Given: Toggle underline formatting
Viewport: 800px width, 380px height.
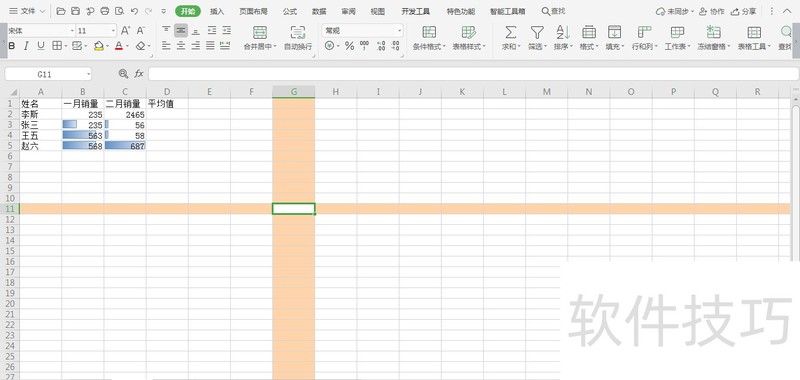Looking at the screenshot, I should point(41,46).
